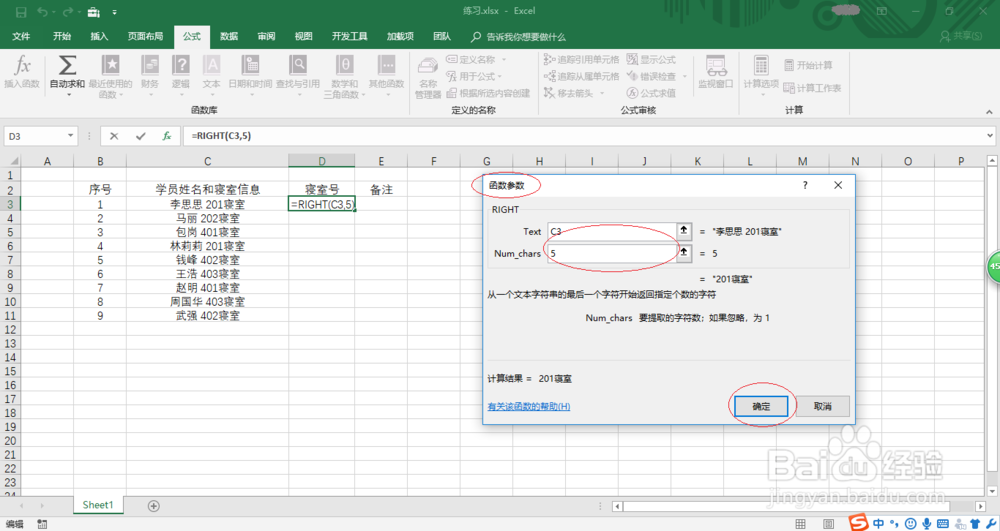The width and height of the screenshot is (1000, 531).
Task: Click column C header
Action: click(207, 161)
